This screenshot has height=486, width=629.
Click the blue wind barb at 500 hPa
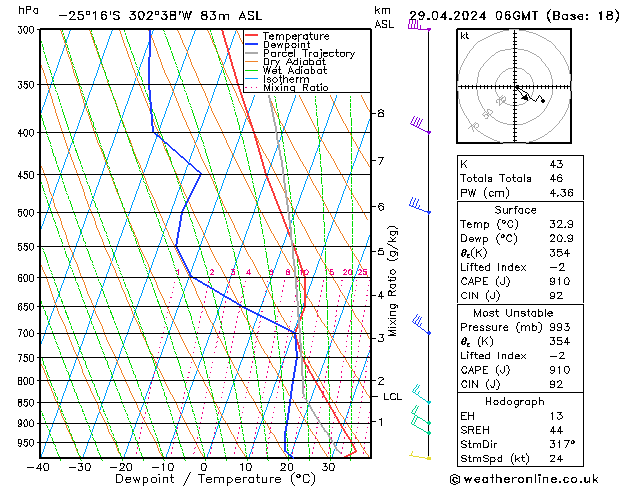click(420, 205)
